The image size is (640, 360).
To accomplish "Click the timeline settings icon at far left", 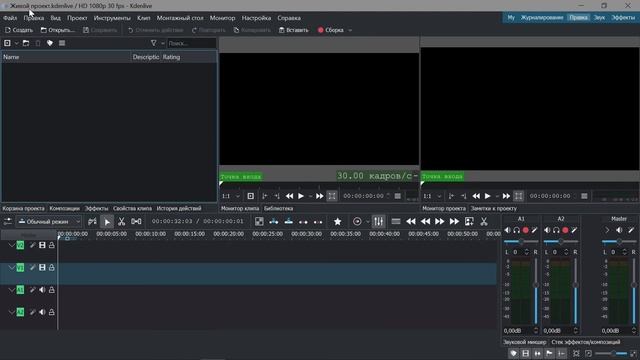I will click(x=7, y=222).
